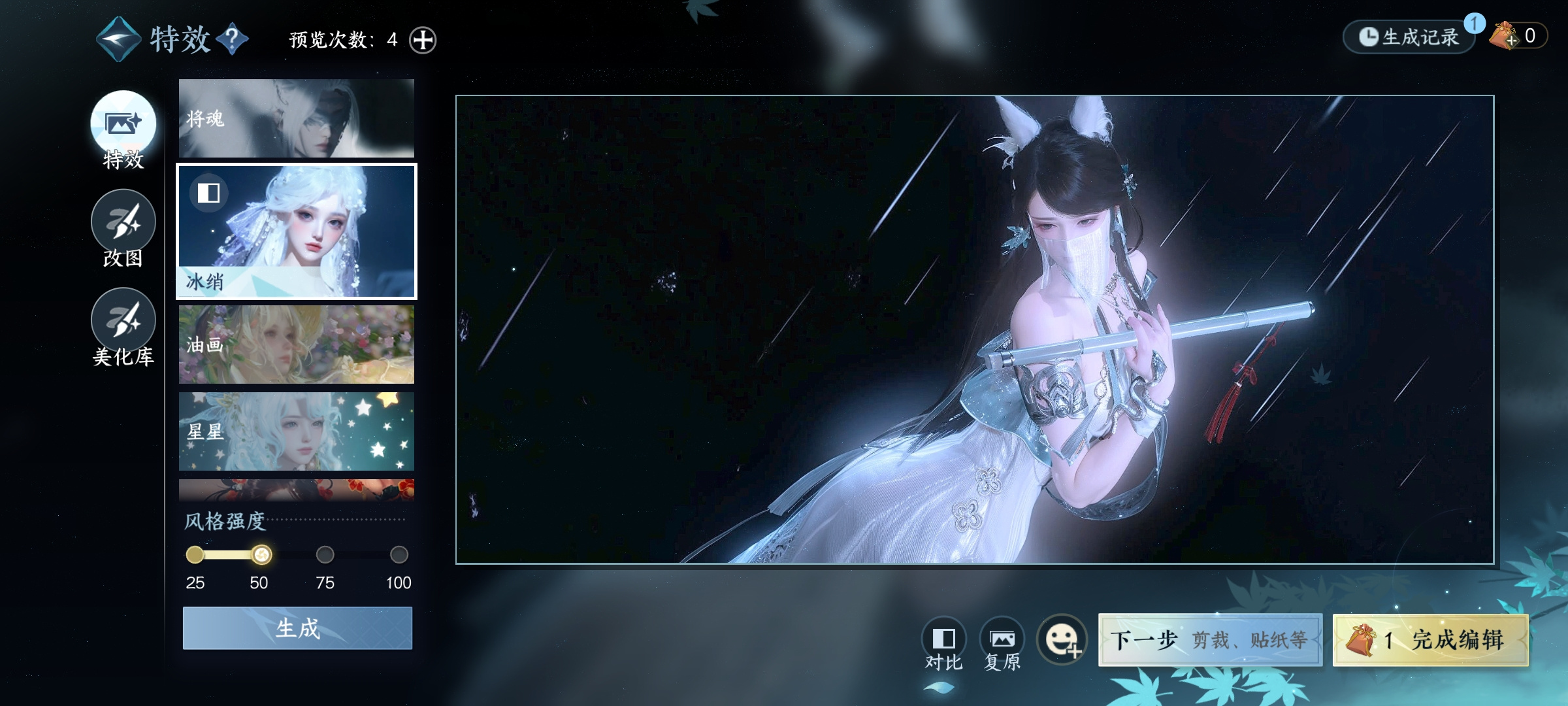Image resolution: width=1568 pixels, height=706 pixels.
Task: Go to 下一步 crop and stickers
Action: (x=1210, y=640)
